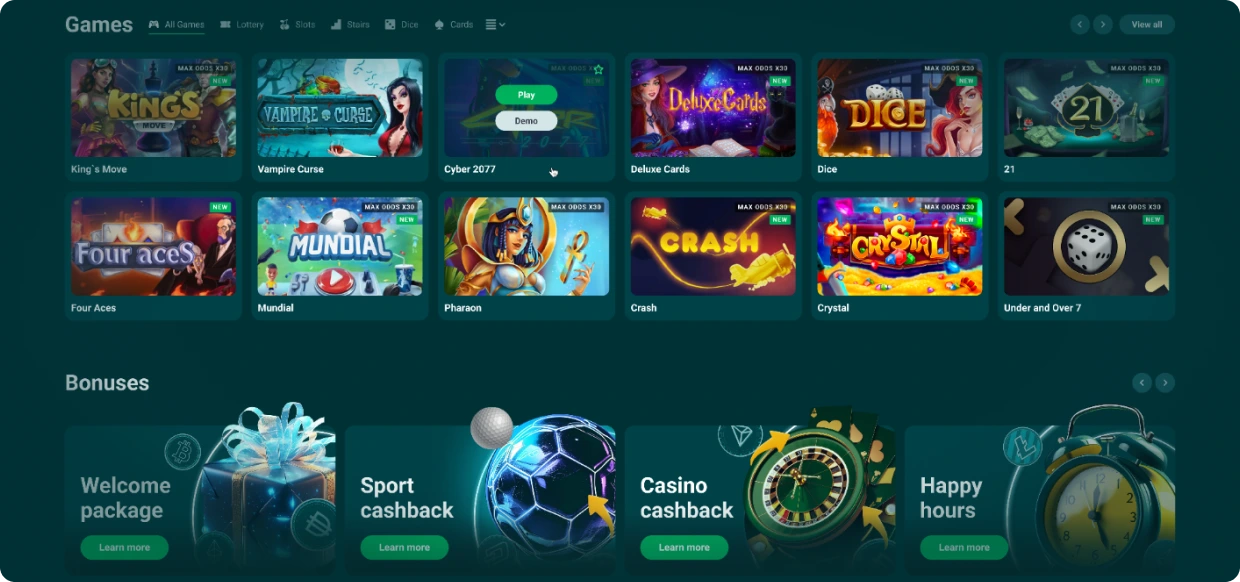Screen dimensions: 1240x582
Task: Show next bonuses with right arrow
Action: pos(1165,382)
